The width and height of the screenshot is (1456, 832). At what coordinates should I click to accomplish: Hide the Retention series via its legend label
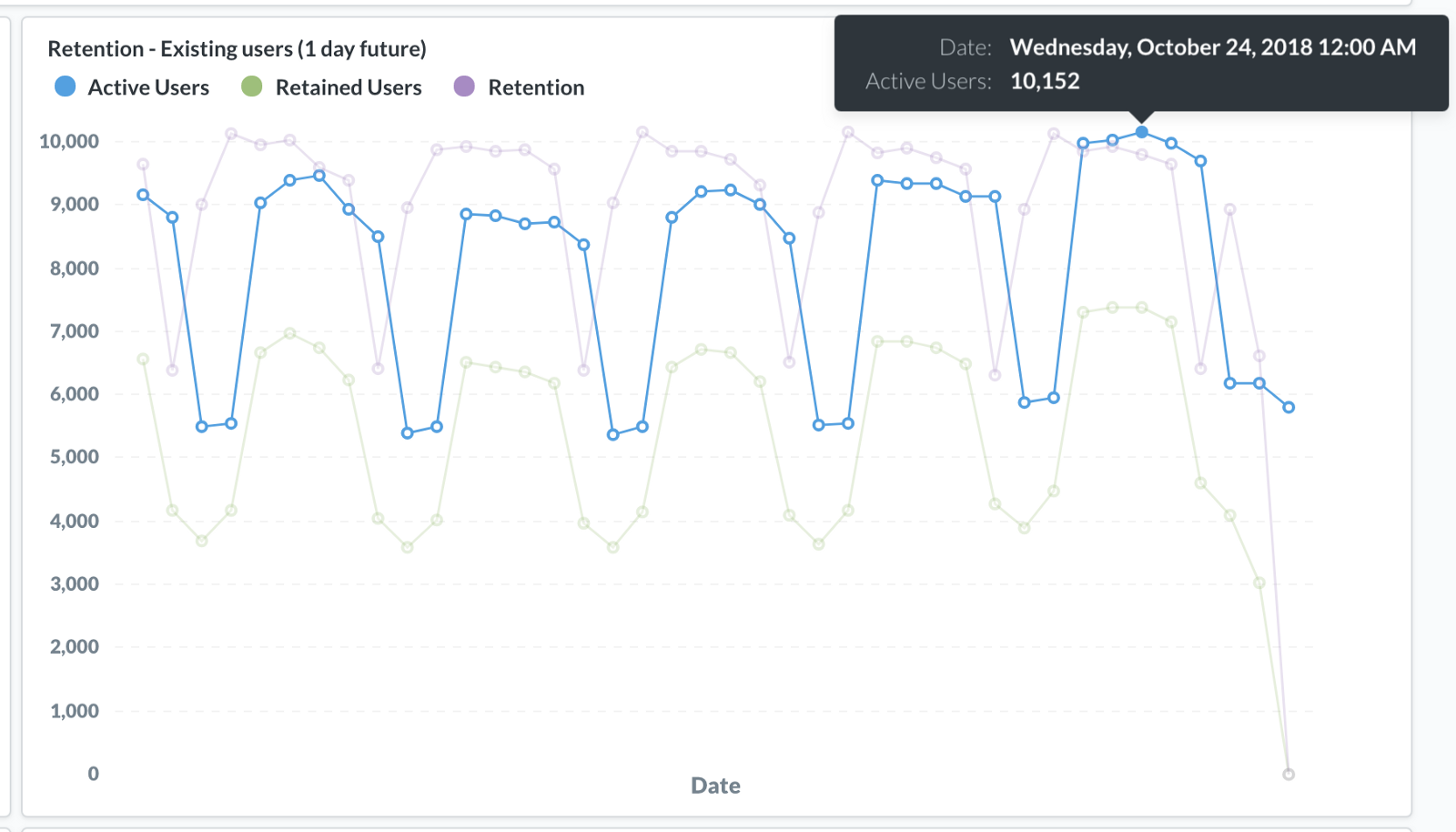[x=536, y=87]
